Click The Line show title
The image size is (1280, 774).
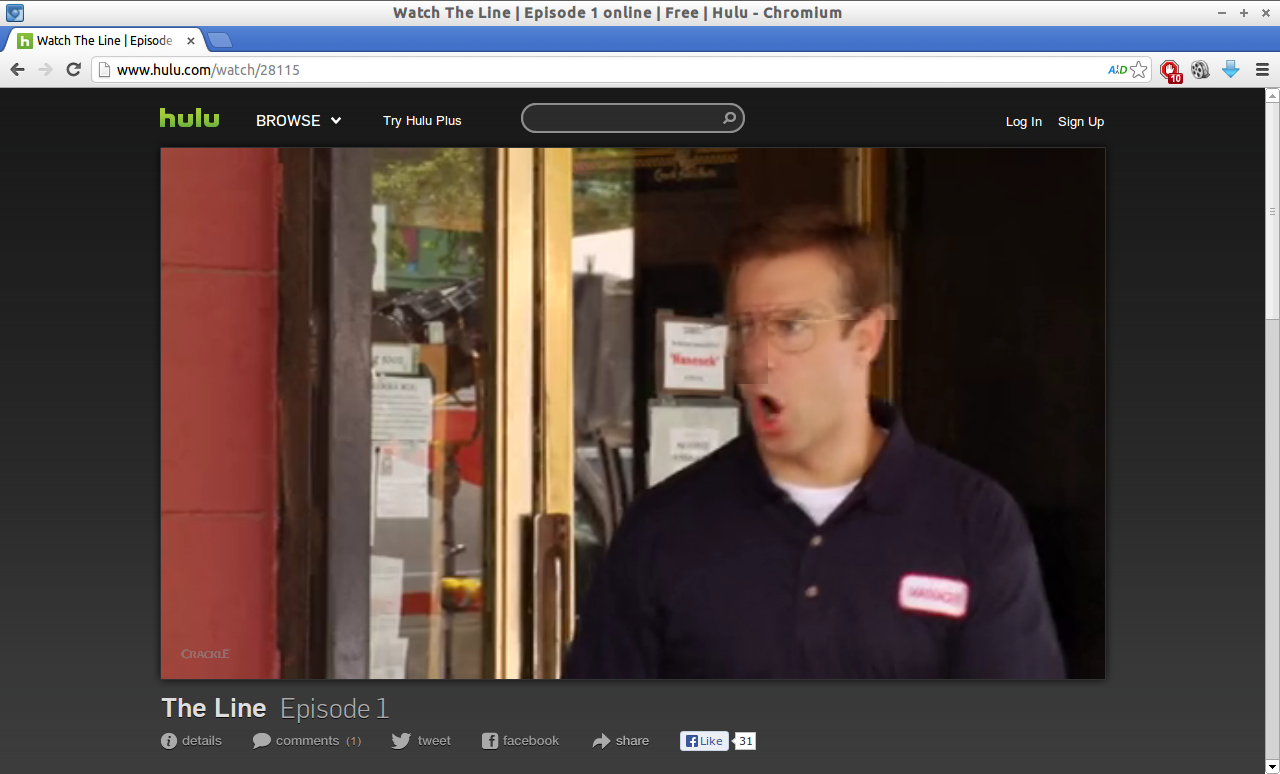(214, 708)
